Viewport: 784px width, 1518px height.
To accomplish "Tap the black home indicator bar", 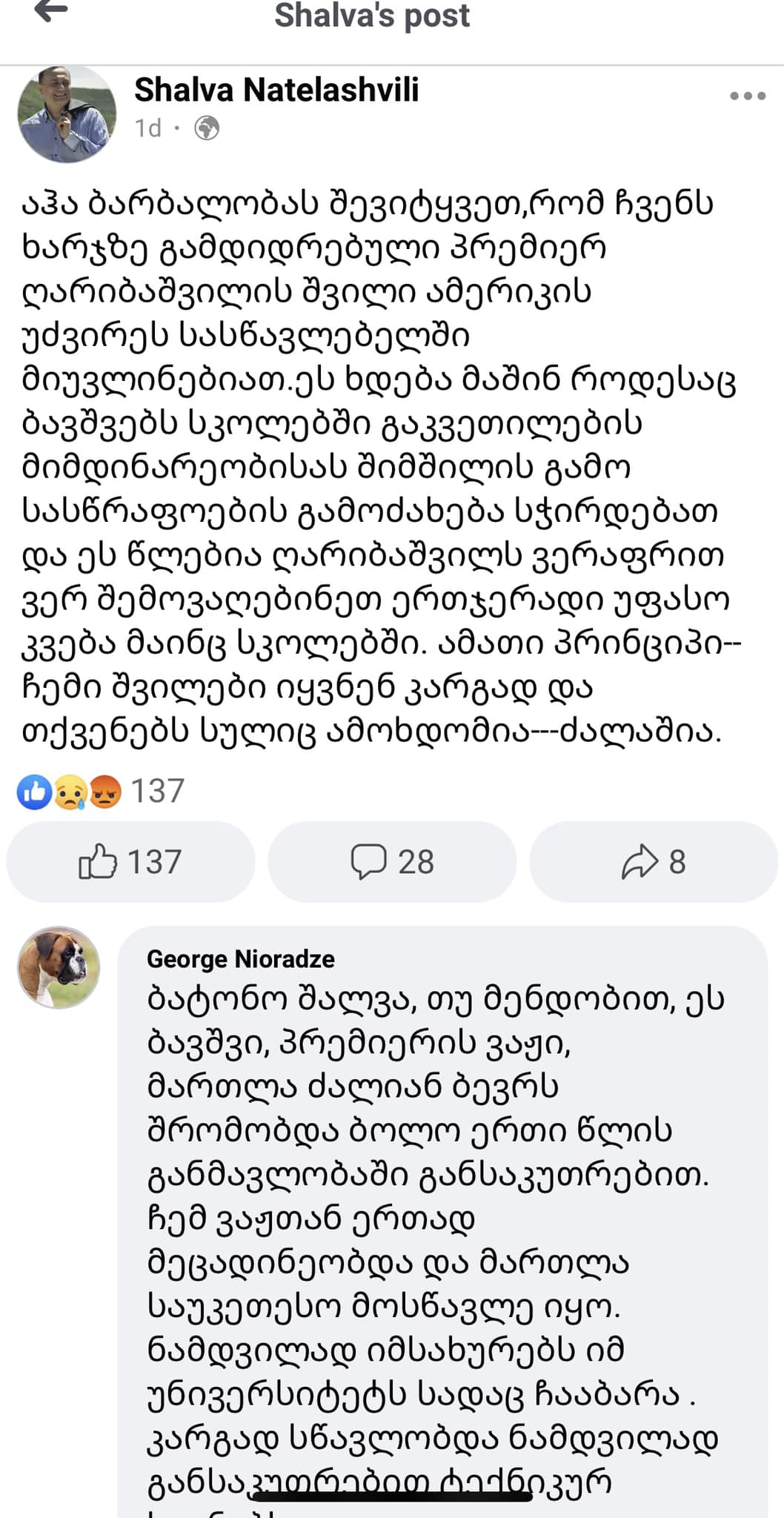I will pos(392,1497).
